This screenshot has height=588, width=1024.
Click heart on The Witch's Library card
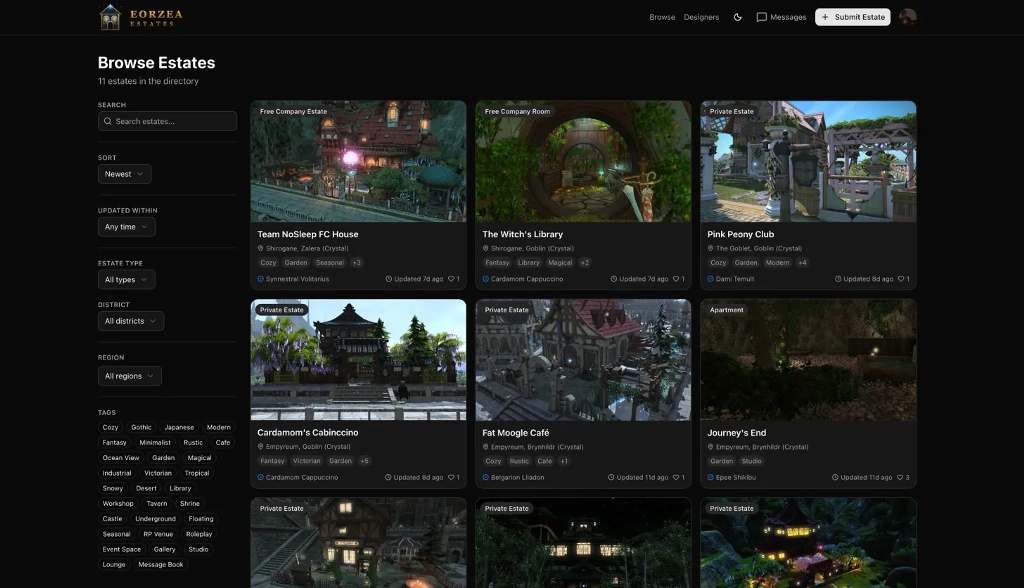[676, 279]
